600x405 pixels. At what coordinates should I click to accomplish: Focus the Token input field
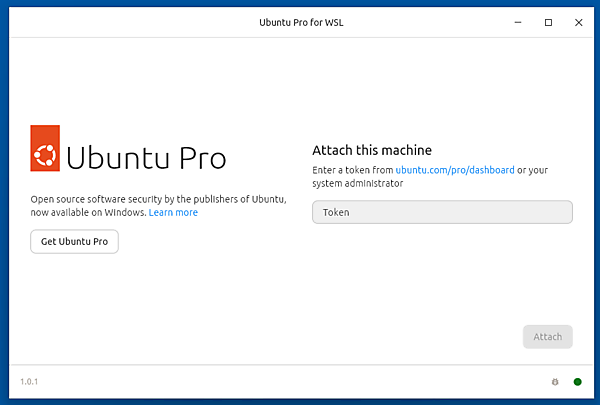coord(442,212)
